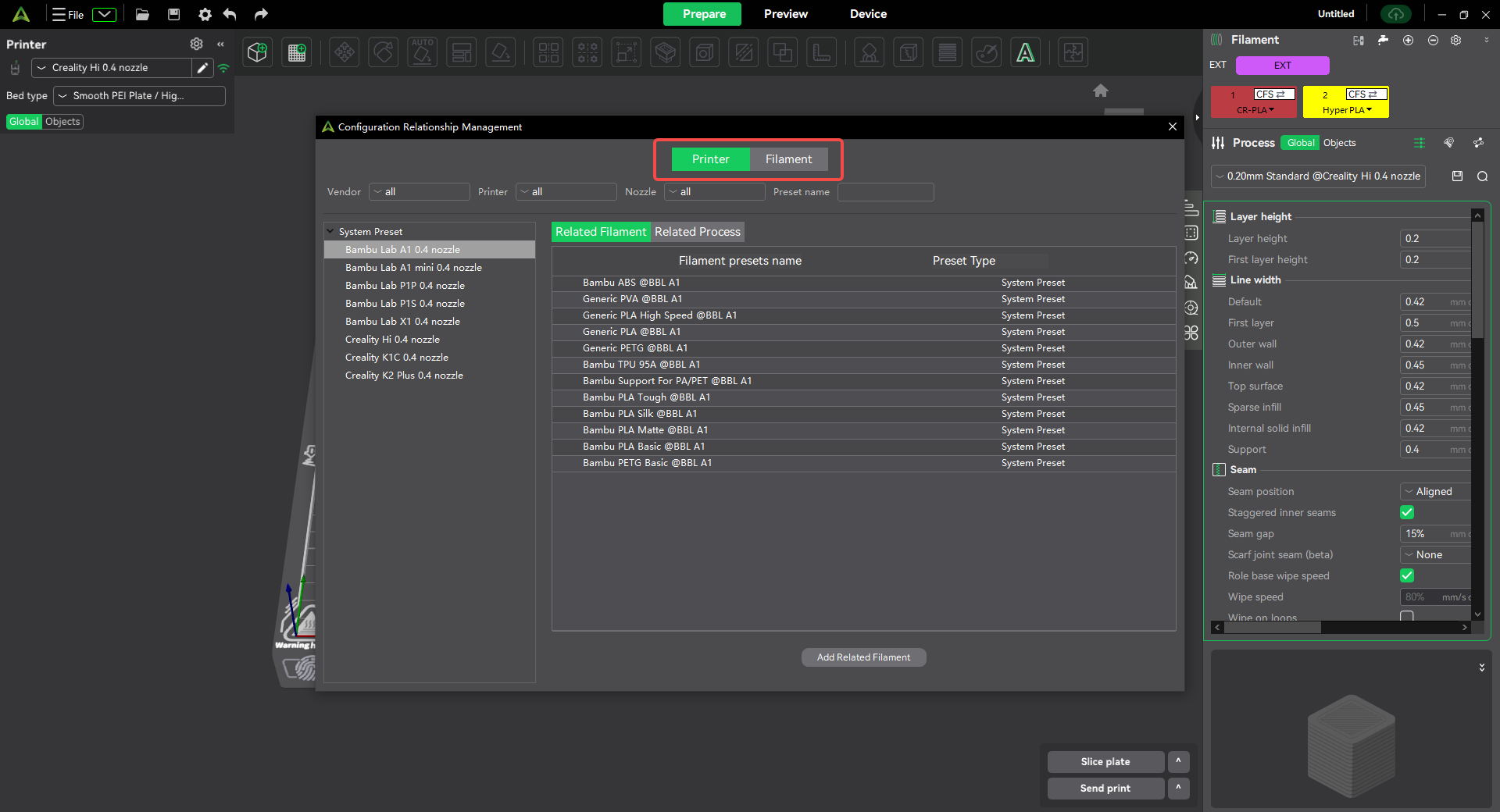Open flushing volumes faucet icon

[x=1384, y=40]
